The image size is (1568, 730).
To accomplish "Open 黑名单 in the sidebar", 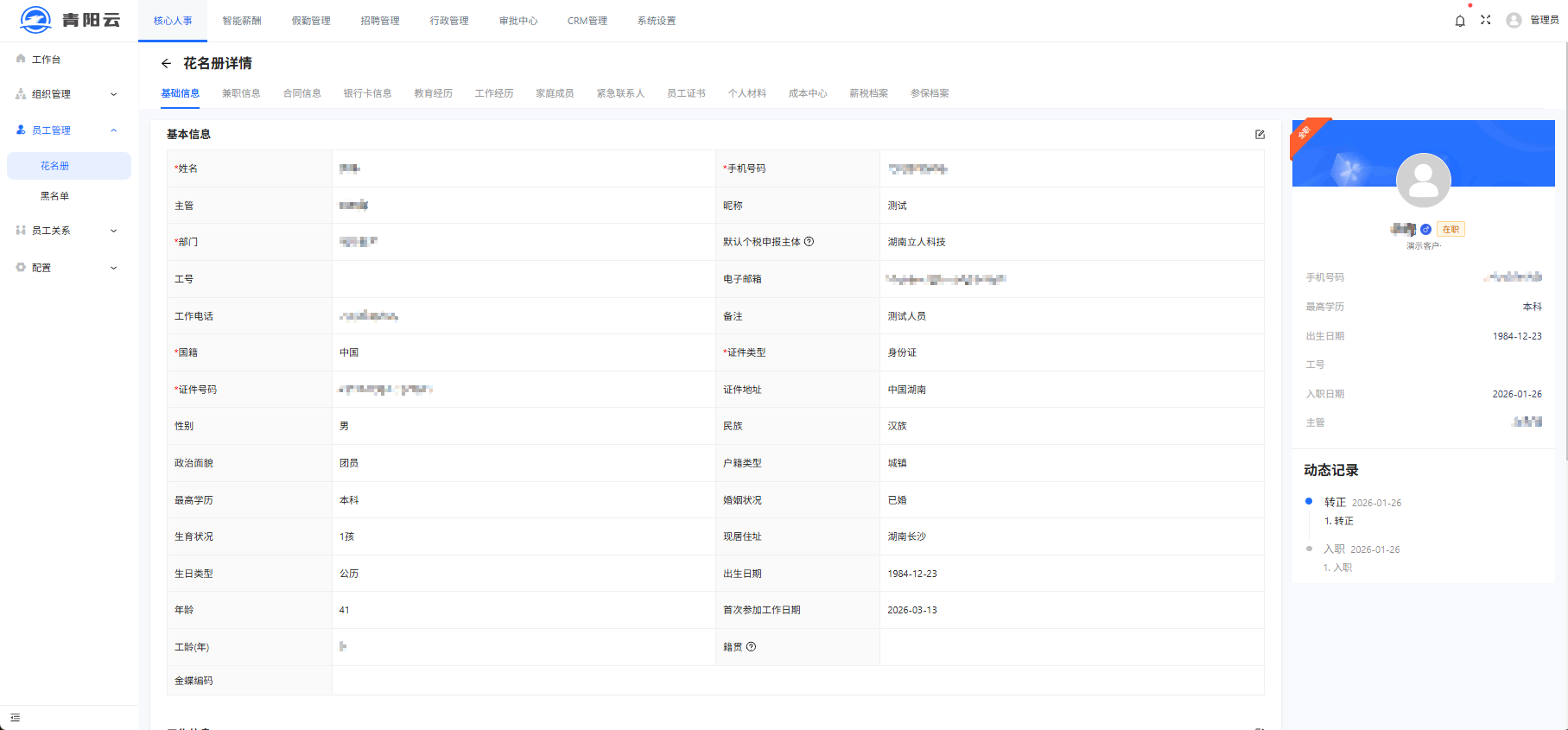I will pos(54,196).
